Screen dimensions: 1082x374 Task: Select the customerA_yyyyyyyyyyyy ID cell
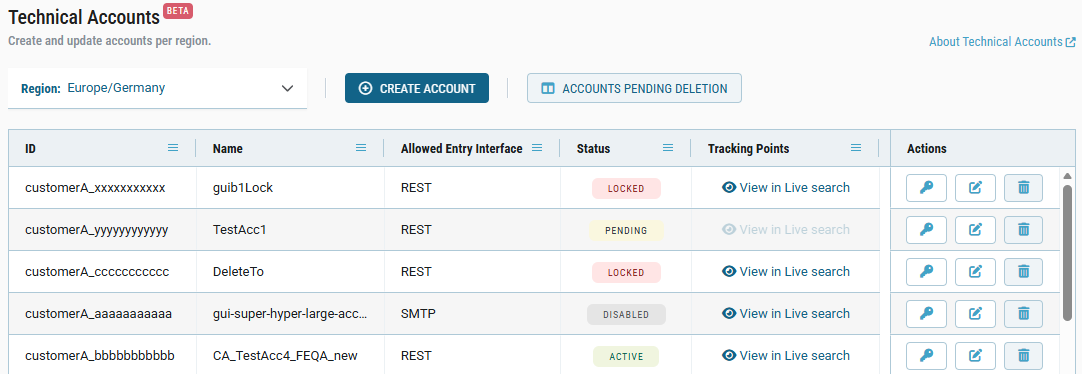102,230
